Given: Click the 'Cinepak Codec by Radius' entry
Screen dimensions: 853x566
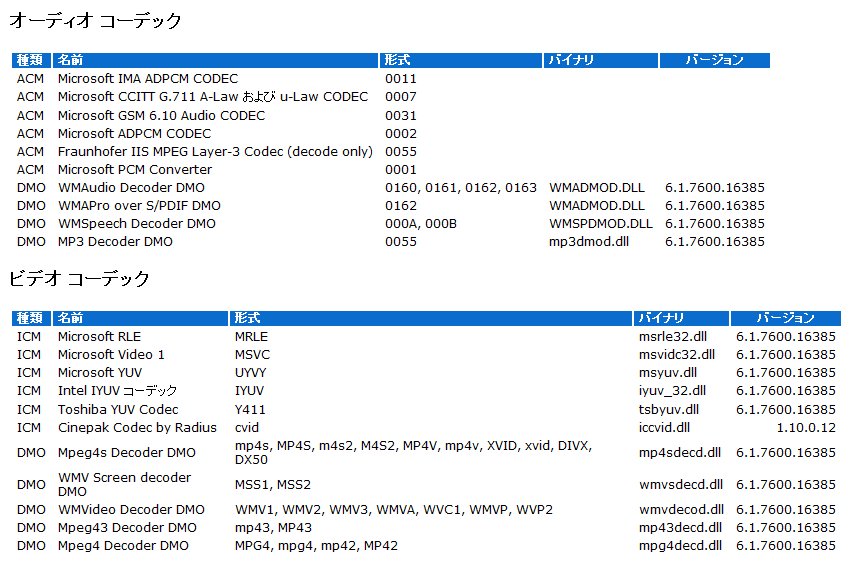Looking at the screenshot, I should (x=137, y=427).
